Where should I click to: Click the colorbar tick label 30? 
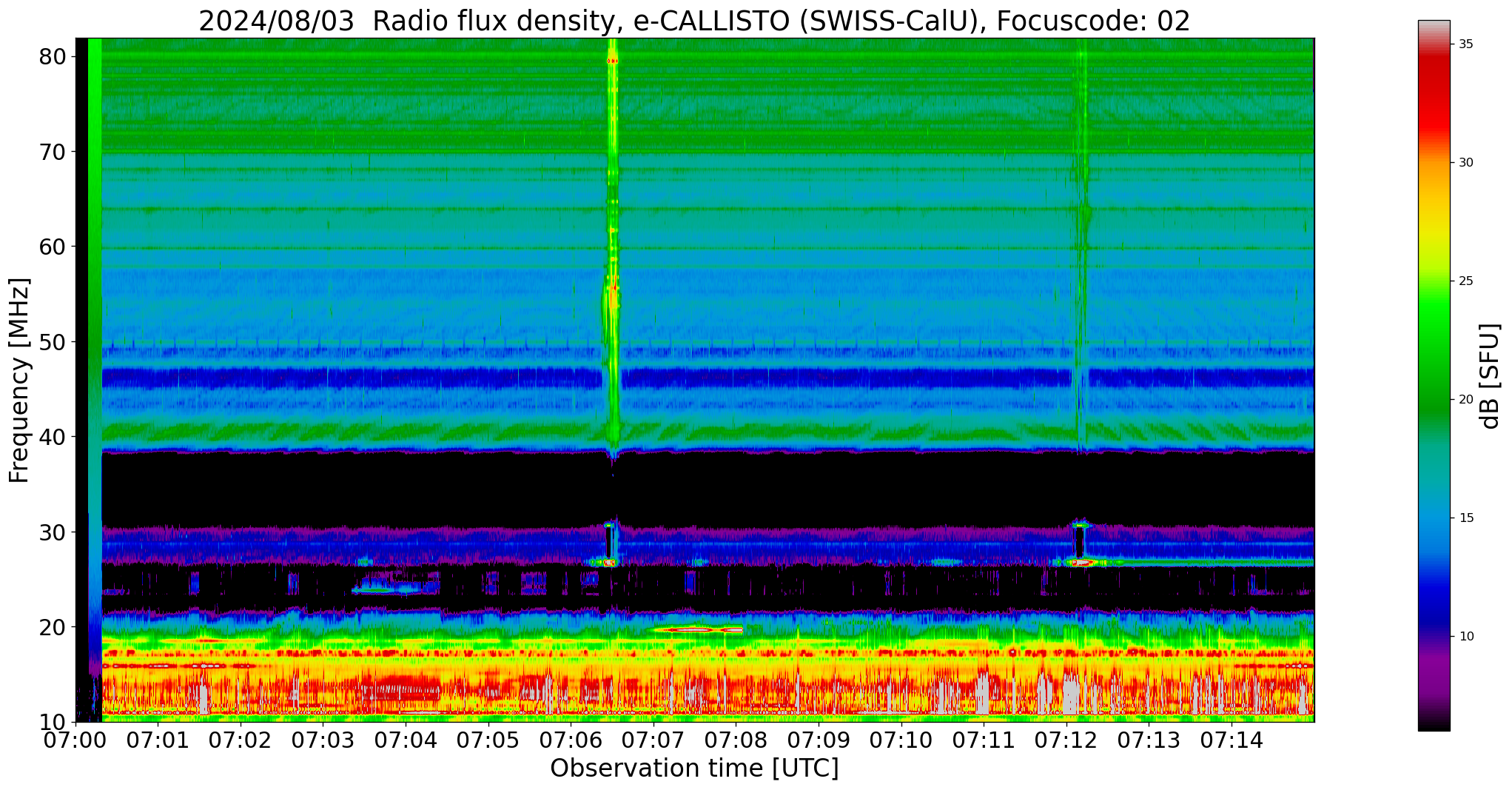(x=1466, y=163)
